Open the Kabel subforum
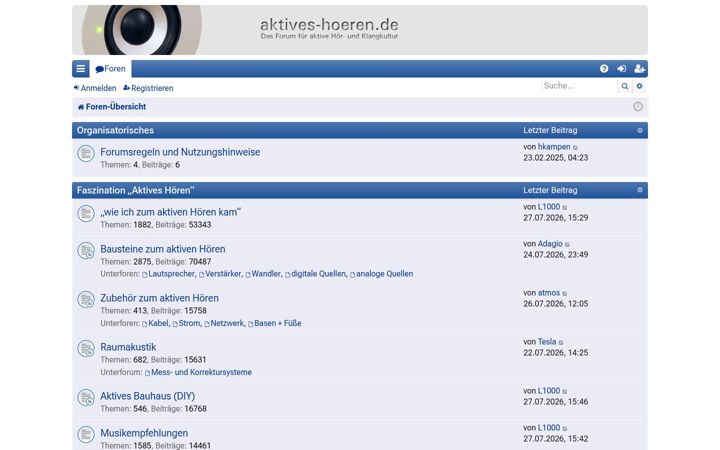The width and height of the screenshot is (720, 450). [158, 323]
